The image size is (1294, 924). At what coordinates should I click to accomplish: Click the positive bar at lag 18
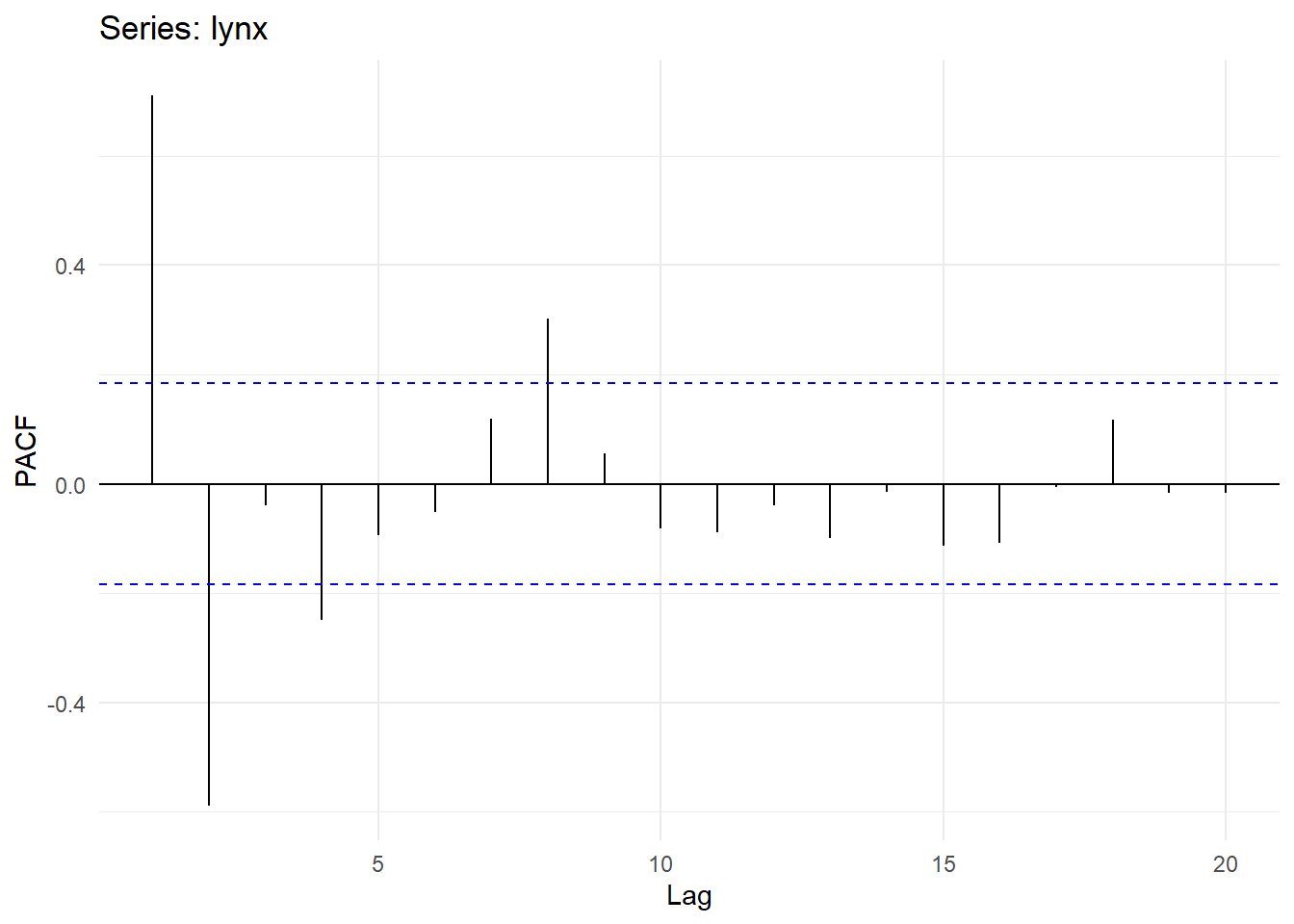pos(1113,452)
